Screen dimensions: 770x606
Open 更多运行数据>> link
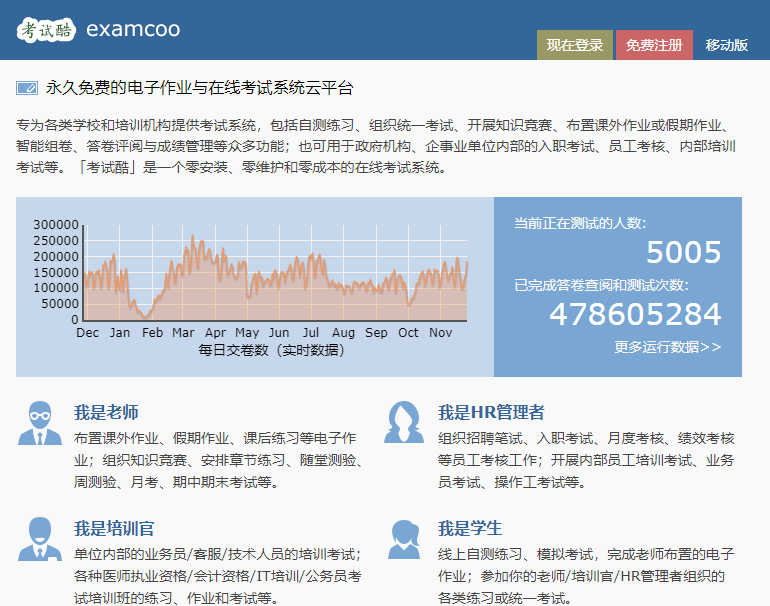pos(667,347)
